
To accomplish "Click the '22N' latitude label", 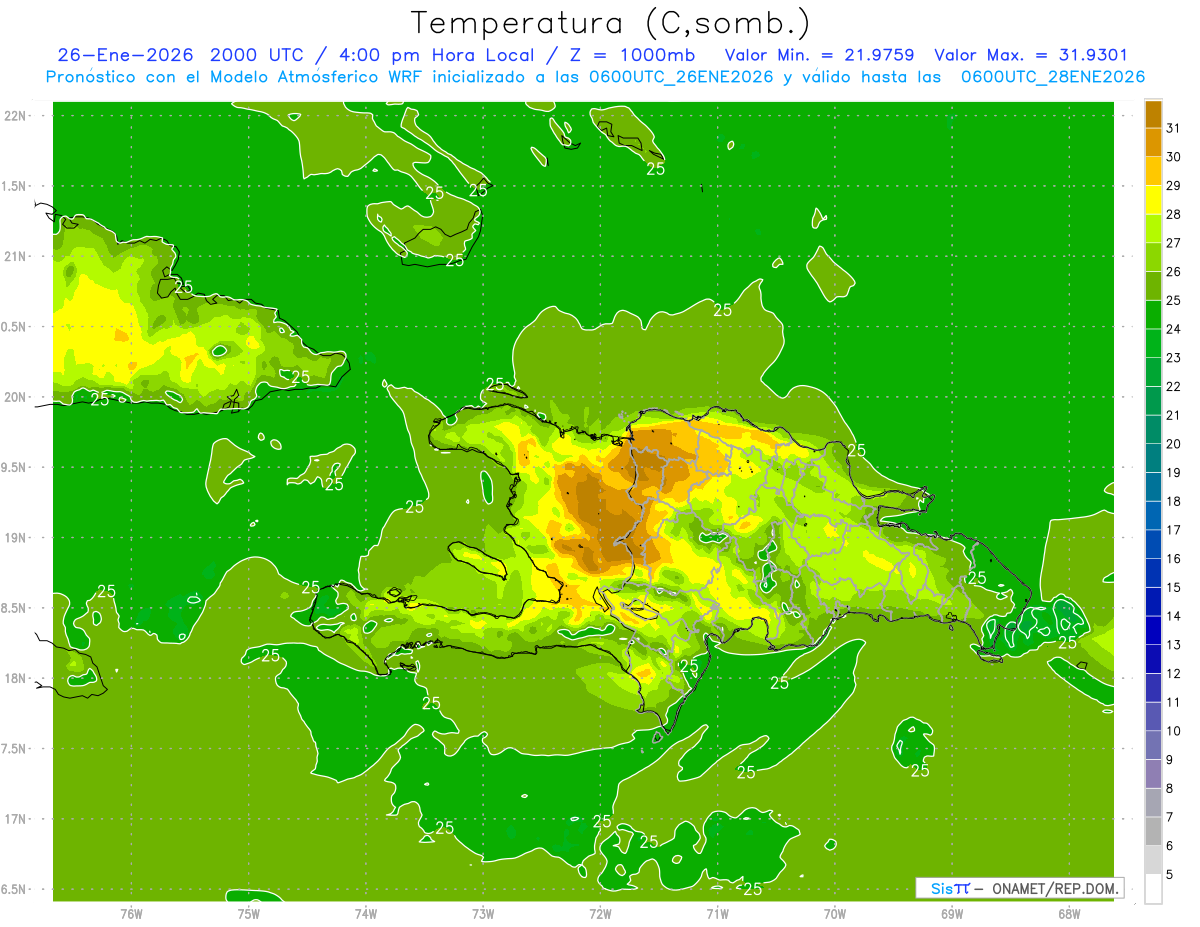I will click(x=16, y=115).
